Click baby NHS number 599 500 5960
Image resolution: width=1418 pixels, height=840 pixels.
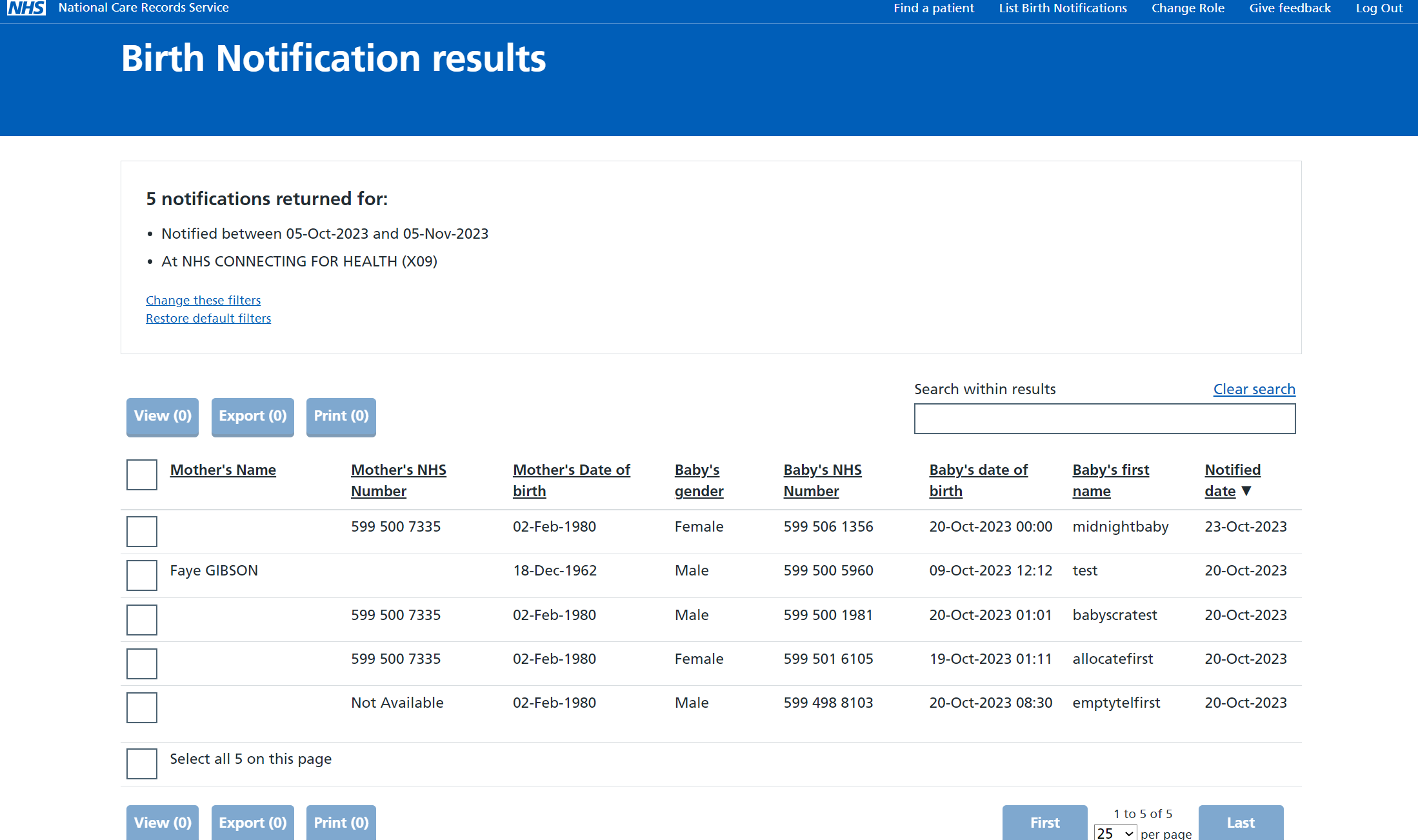click(828, 570)
